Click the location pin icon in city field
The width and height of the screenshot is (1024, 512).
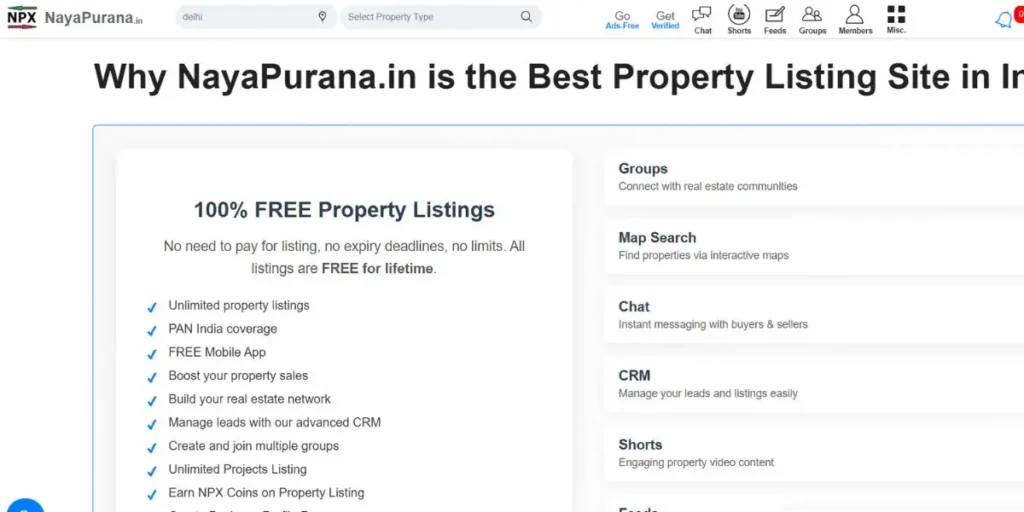[x=322, y=17]
